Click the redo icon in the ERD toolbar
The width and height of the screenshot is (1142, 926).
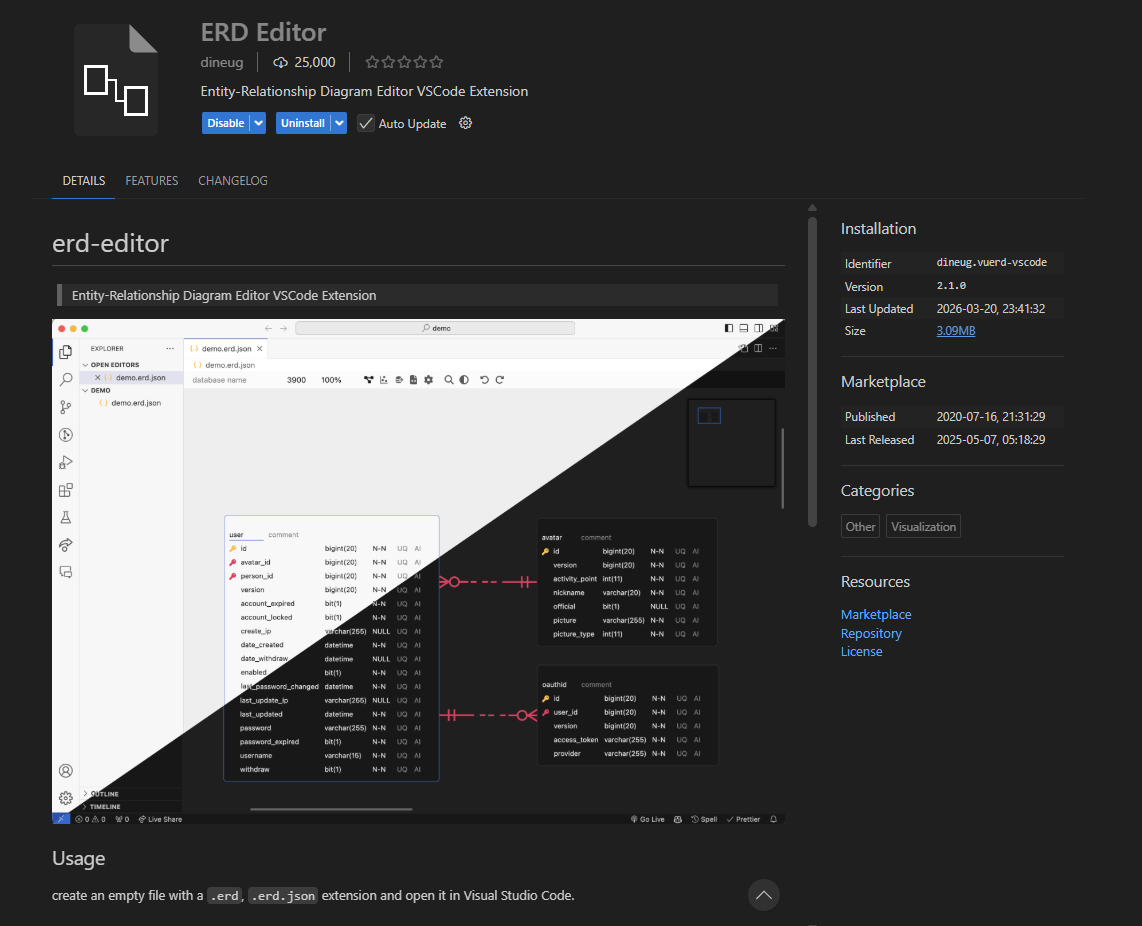pyautogui.click(x=499, y=380)
